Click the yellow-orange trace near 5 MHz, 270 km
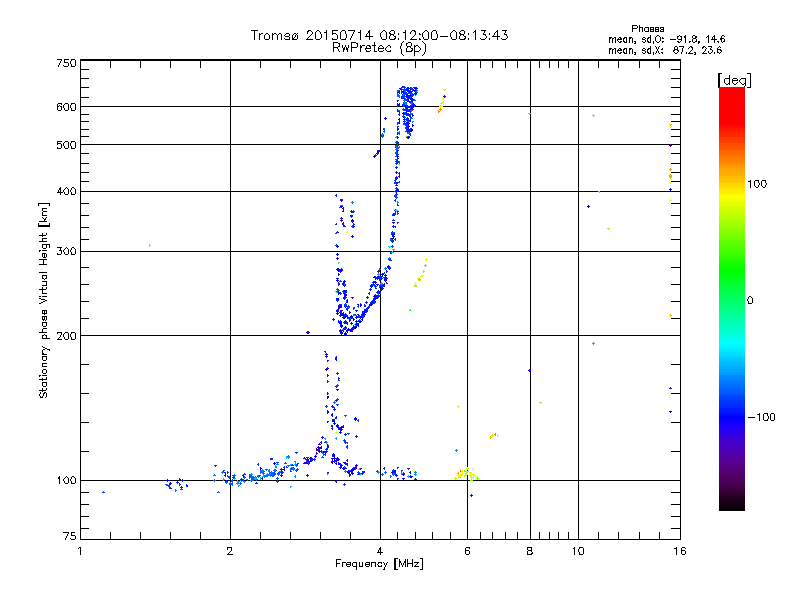The width and height of the screenshot is (800, 600). coord(421,273)
